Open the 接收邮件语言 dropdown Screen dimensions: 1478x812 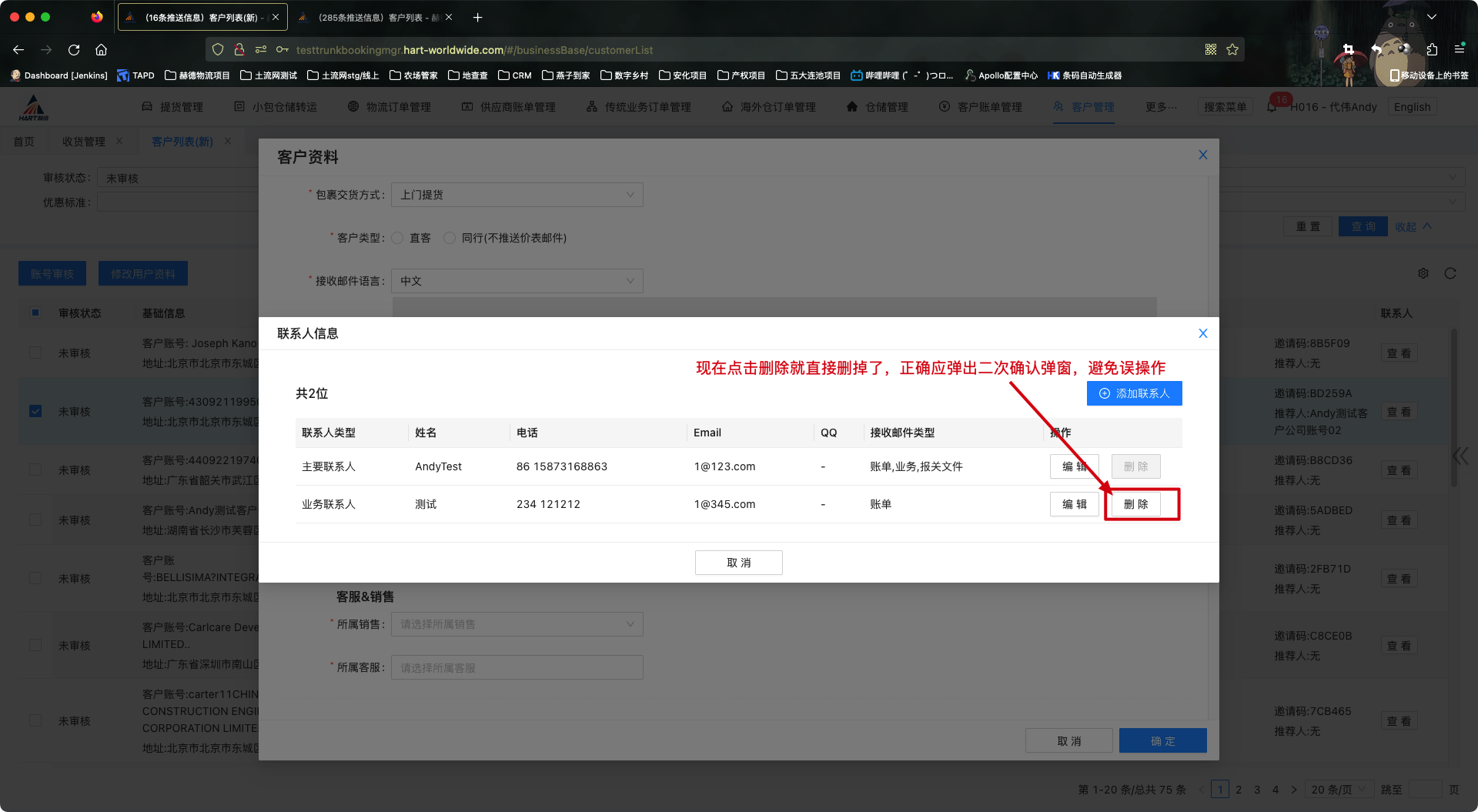(x=517, y=281)
